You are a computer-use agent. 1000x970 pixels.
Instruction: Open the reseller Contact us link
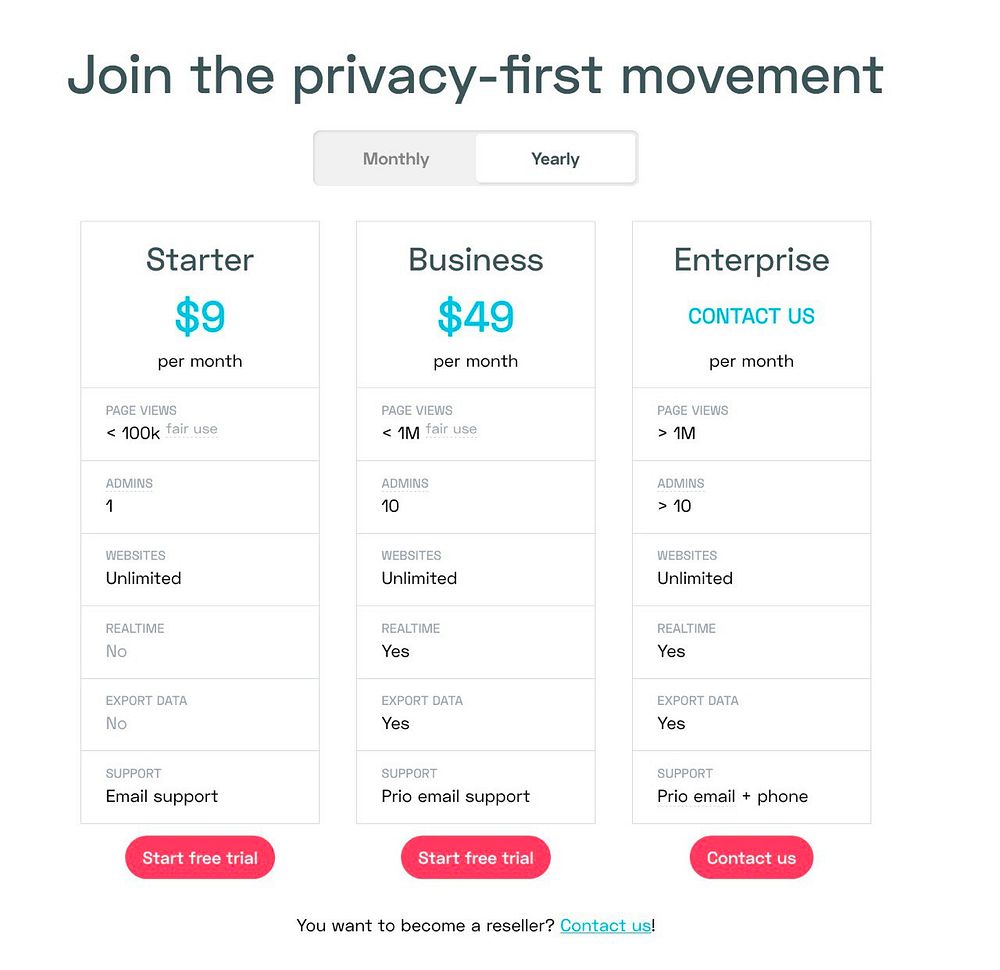pyautogui.click(x=605, y=925)
